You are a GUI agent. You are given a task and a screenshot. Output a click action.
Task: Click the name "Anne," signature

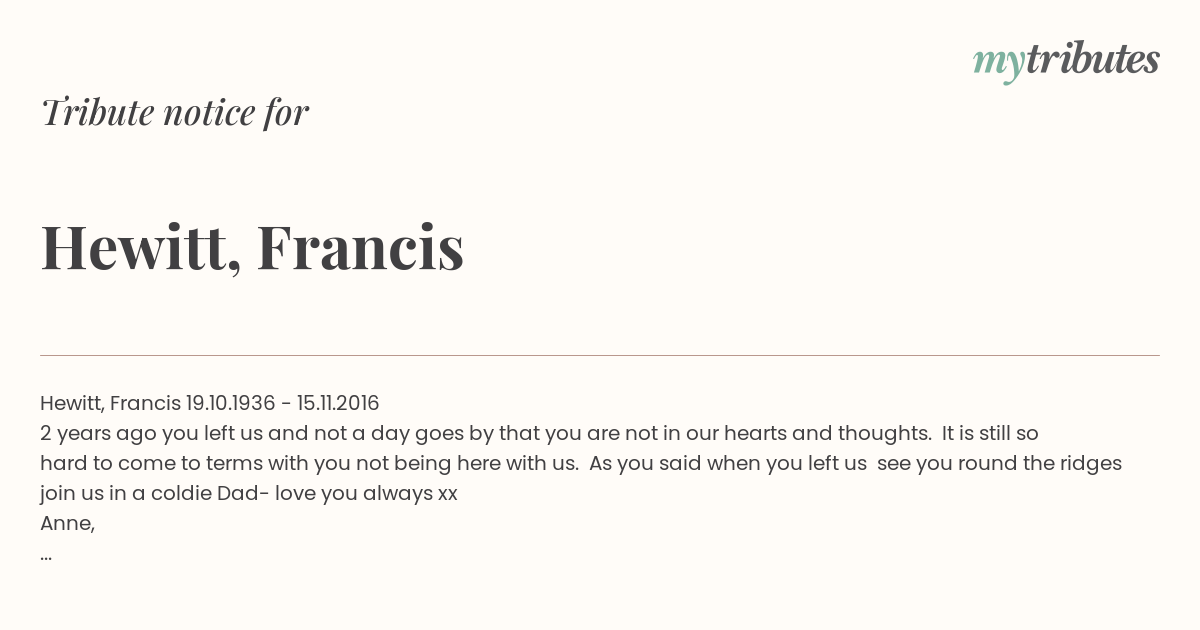(x=67, y=523)
